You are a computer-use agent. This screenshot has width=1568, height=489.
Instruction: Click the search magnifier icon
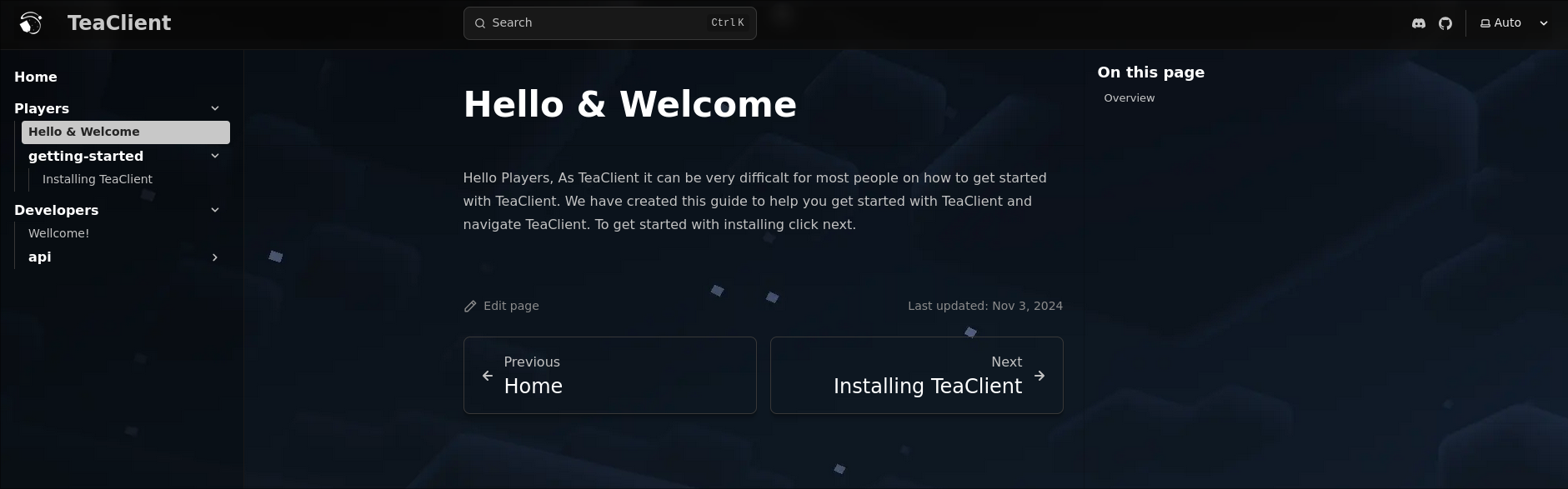(480, 23)
